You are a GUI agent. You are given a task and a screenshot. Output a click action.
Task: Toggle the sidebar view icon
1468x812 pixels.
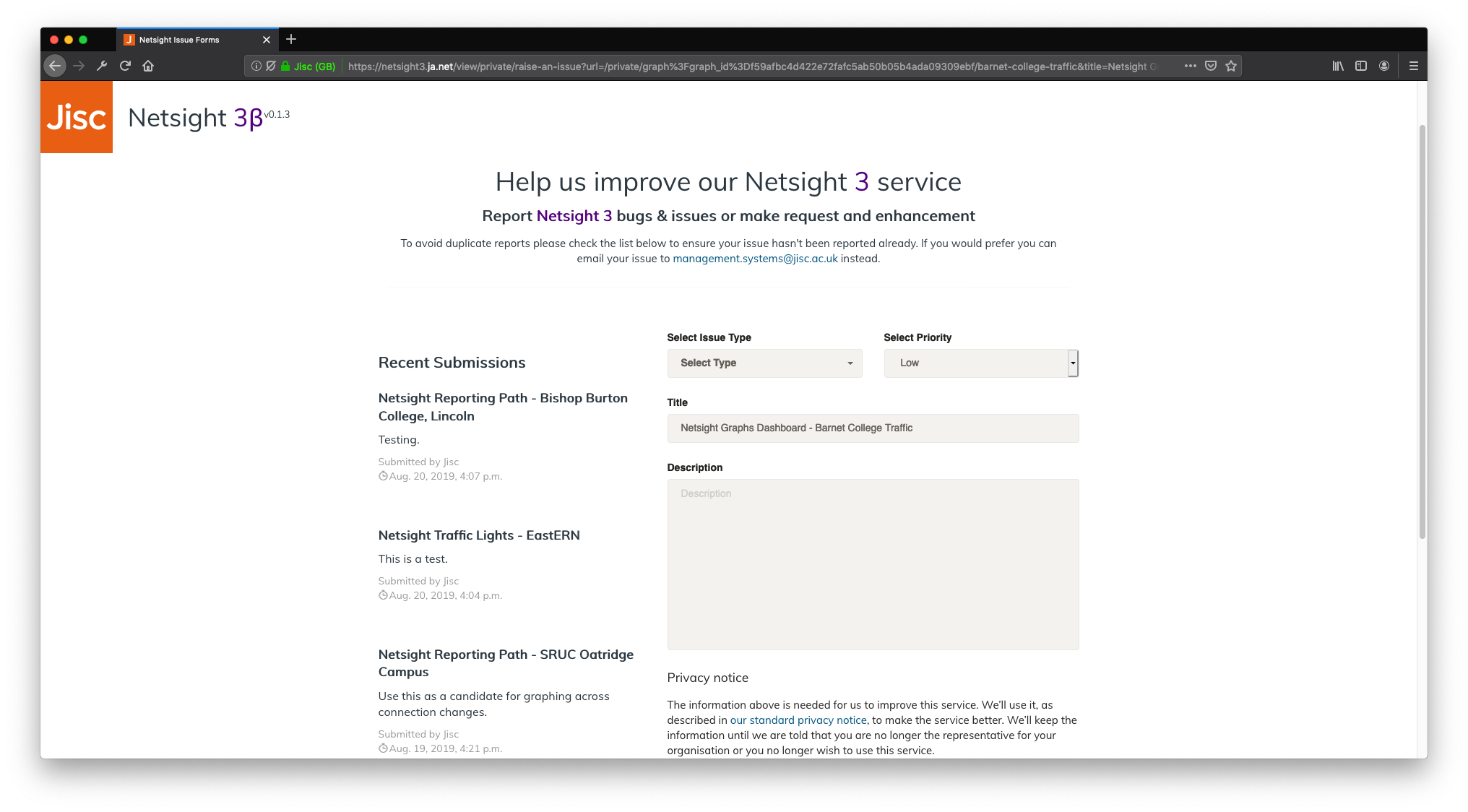[x=1361, y=66]
